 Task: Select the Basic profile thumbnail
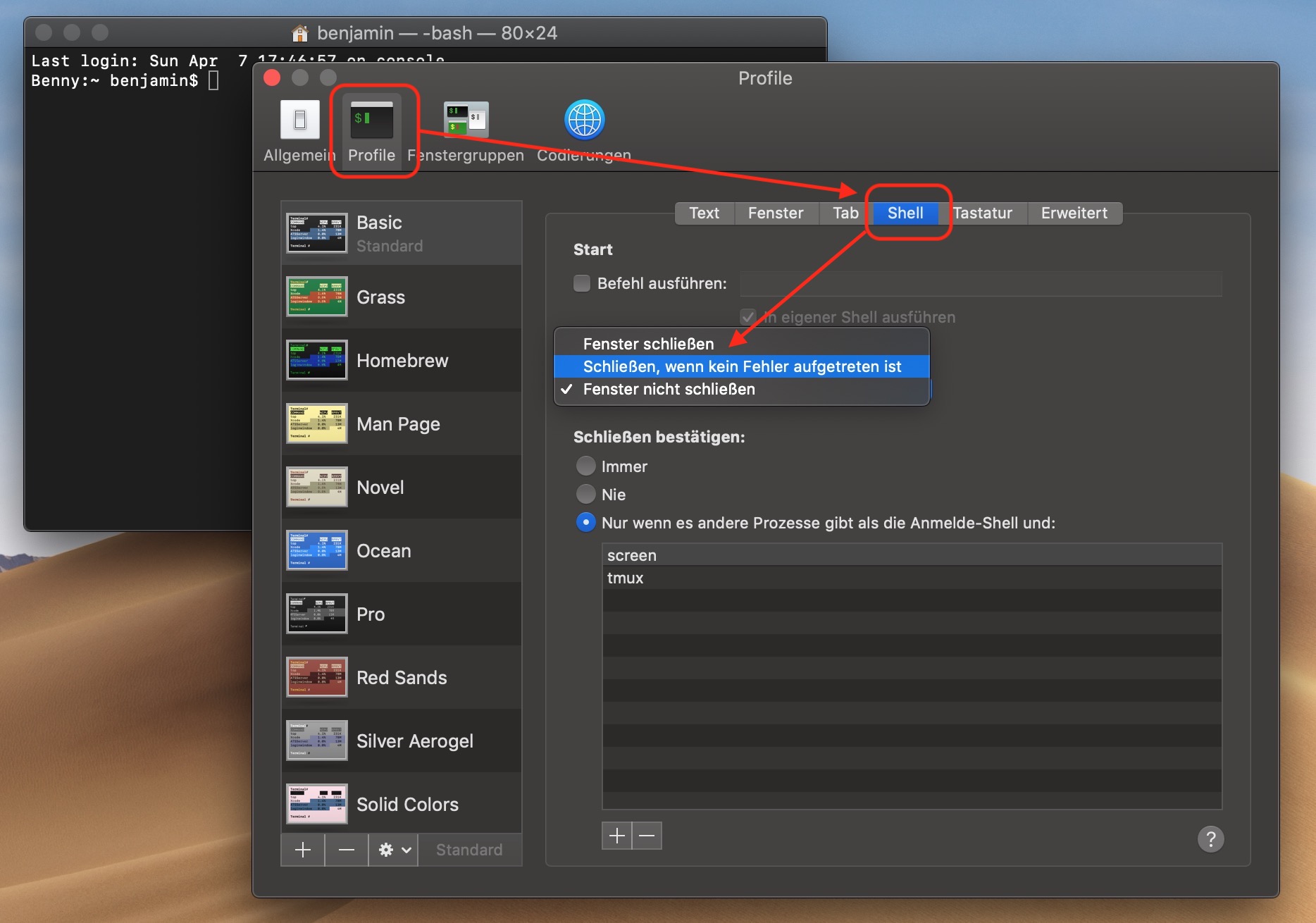(x=317, y=233)
